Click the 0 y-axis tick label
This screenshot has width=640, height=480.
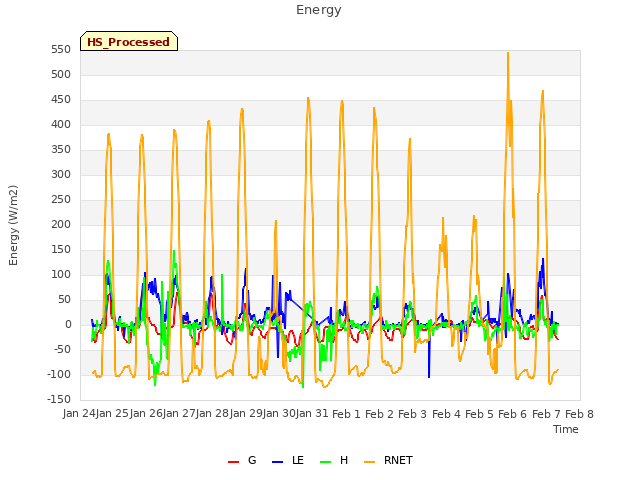(68, 324)
